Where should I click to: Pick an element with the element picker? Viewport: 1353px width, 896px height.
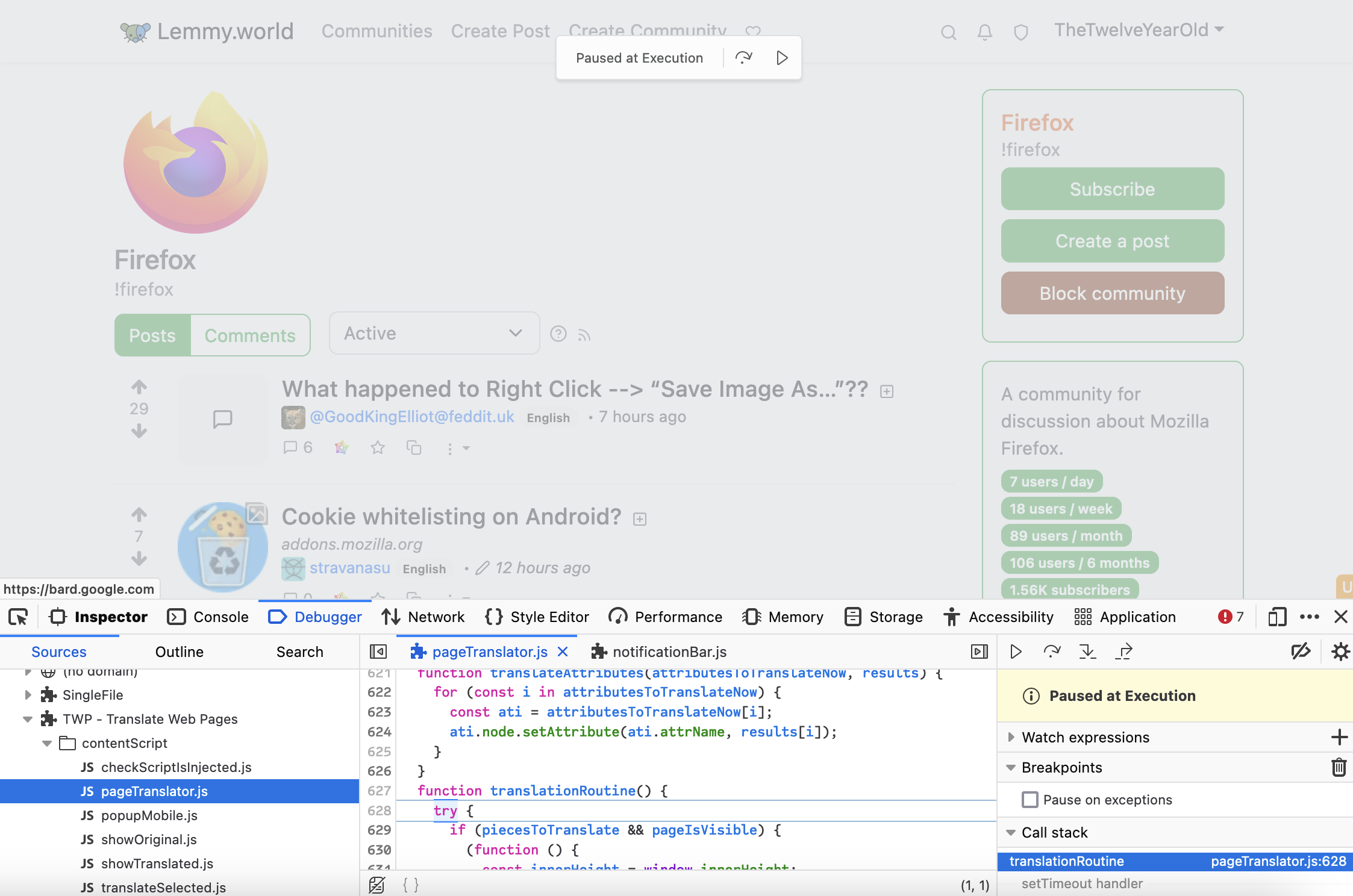point(18,617)
